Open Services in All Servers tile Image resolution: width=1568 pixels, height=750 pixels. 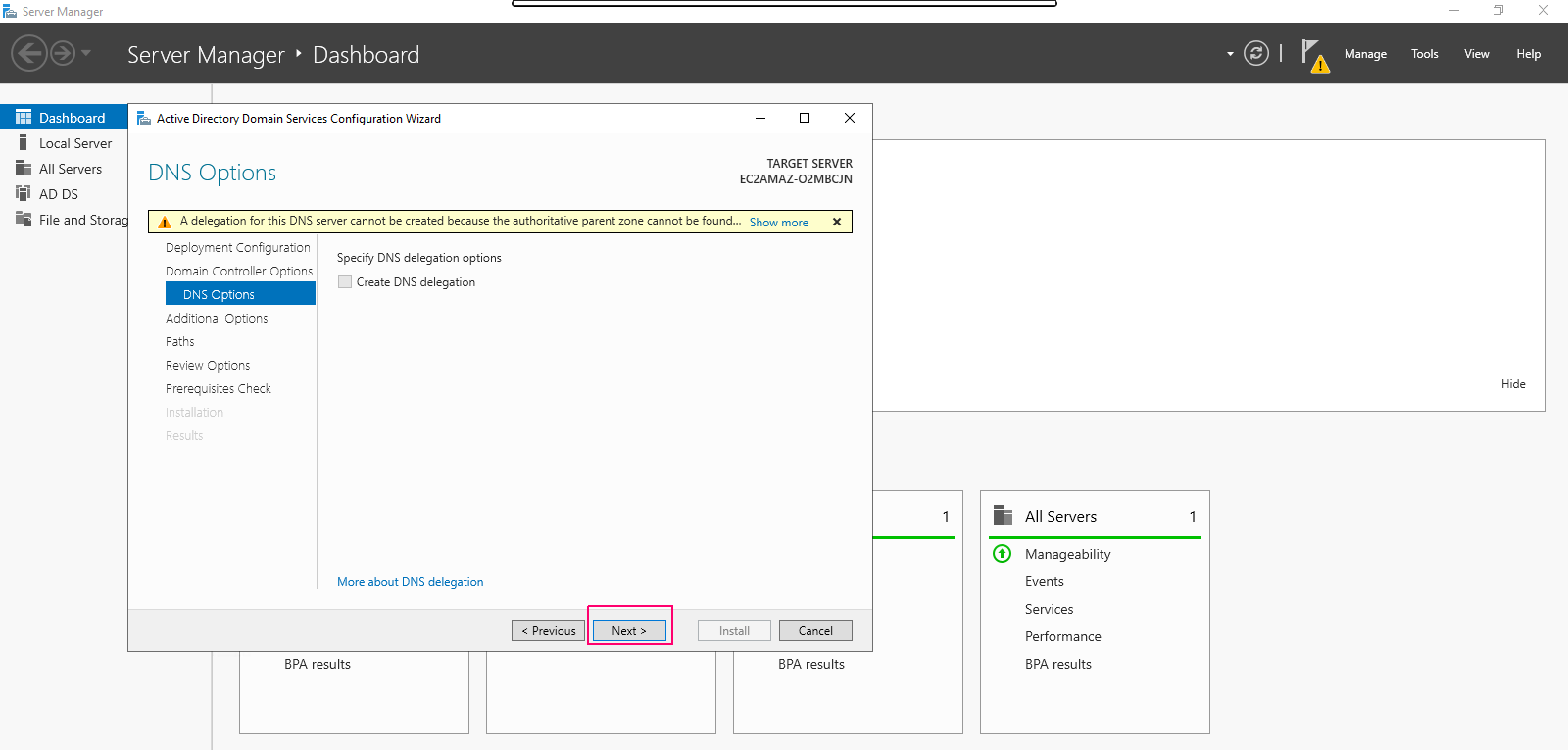(x=1050, y=609)
